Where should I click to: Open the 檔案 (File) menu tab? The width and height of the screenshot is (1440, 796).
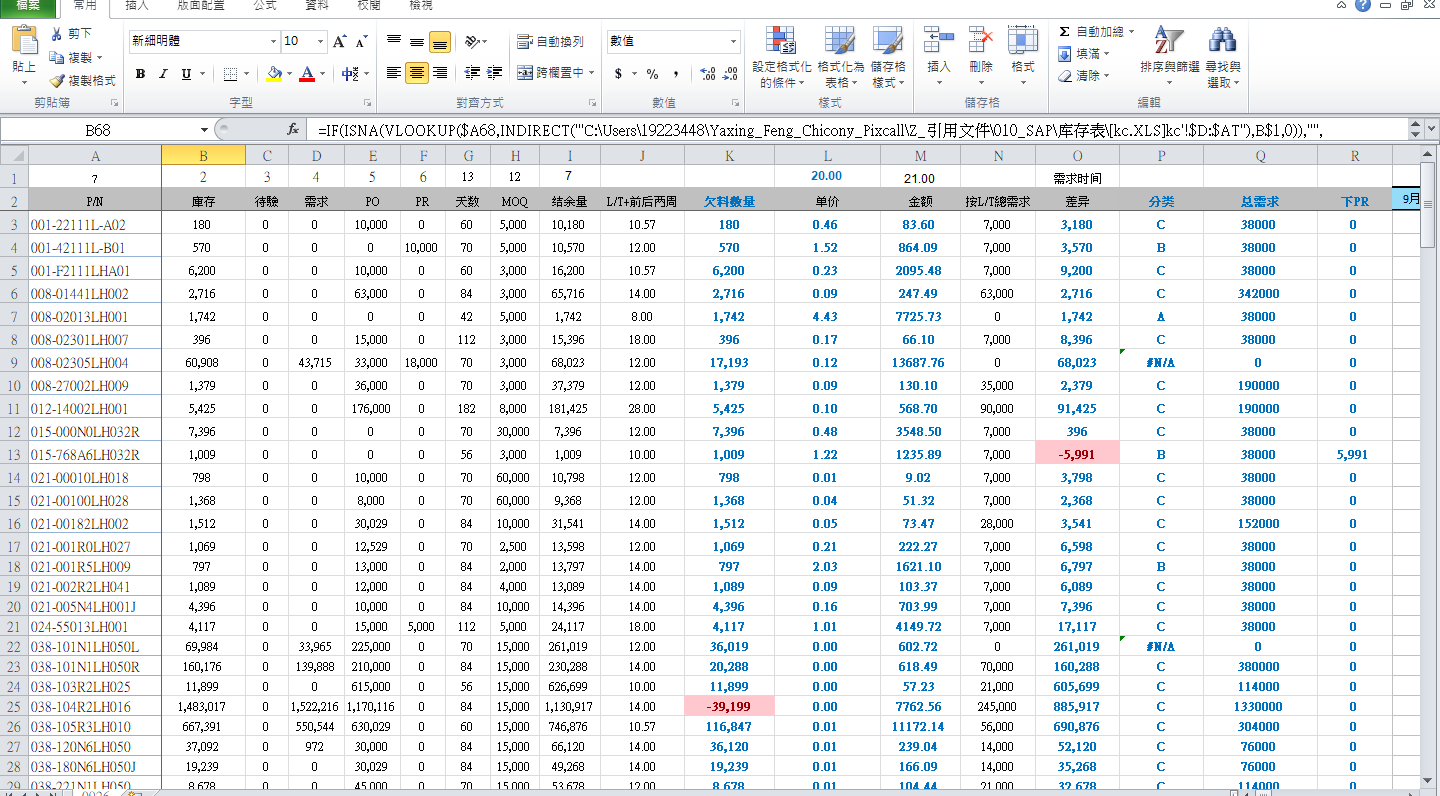tap(28, 5)
